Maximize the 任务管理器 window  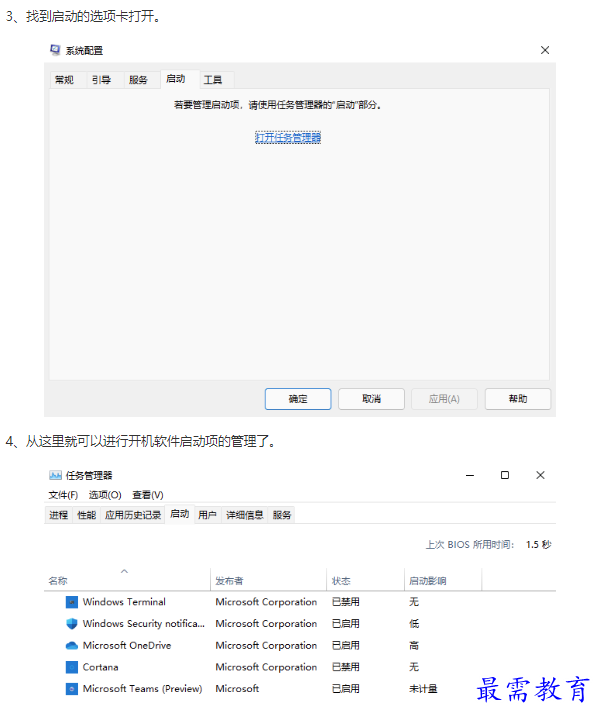[505, 475]
